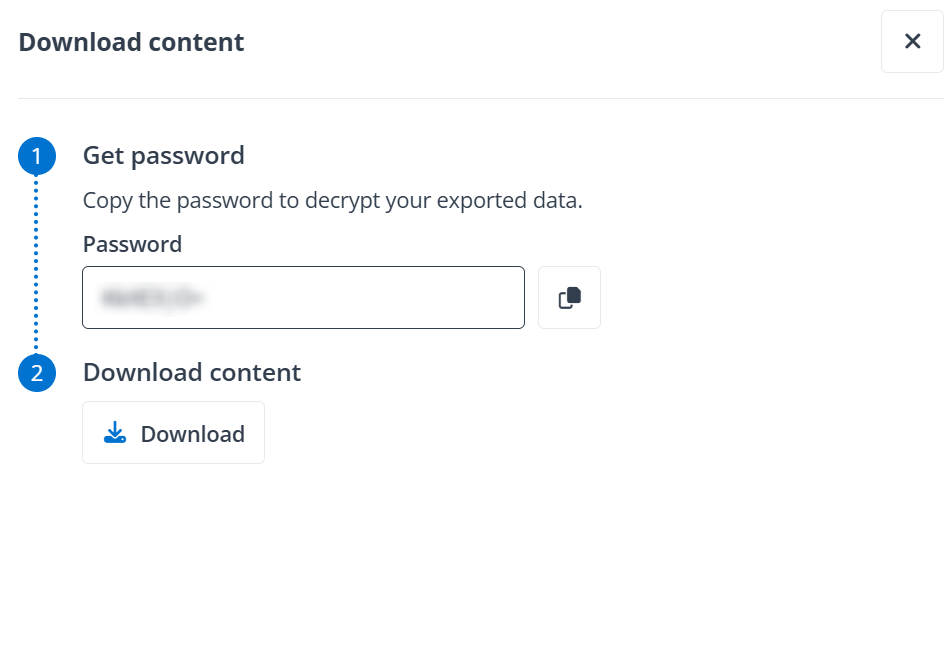Click the Get password heading

pos(163,156)
